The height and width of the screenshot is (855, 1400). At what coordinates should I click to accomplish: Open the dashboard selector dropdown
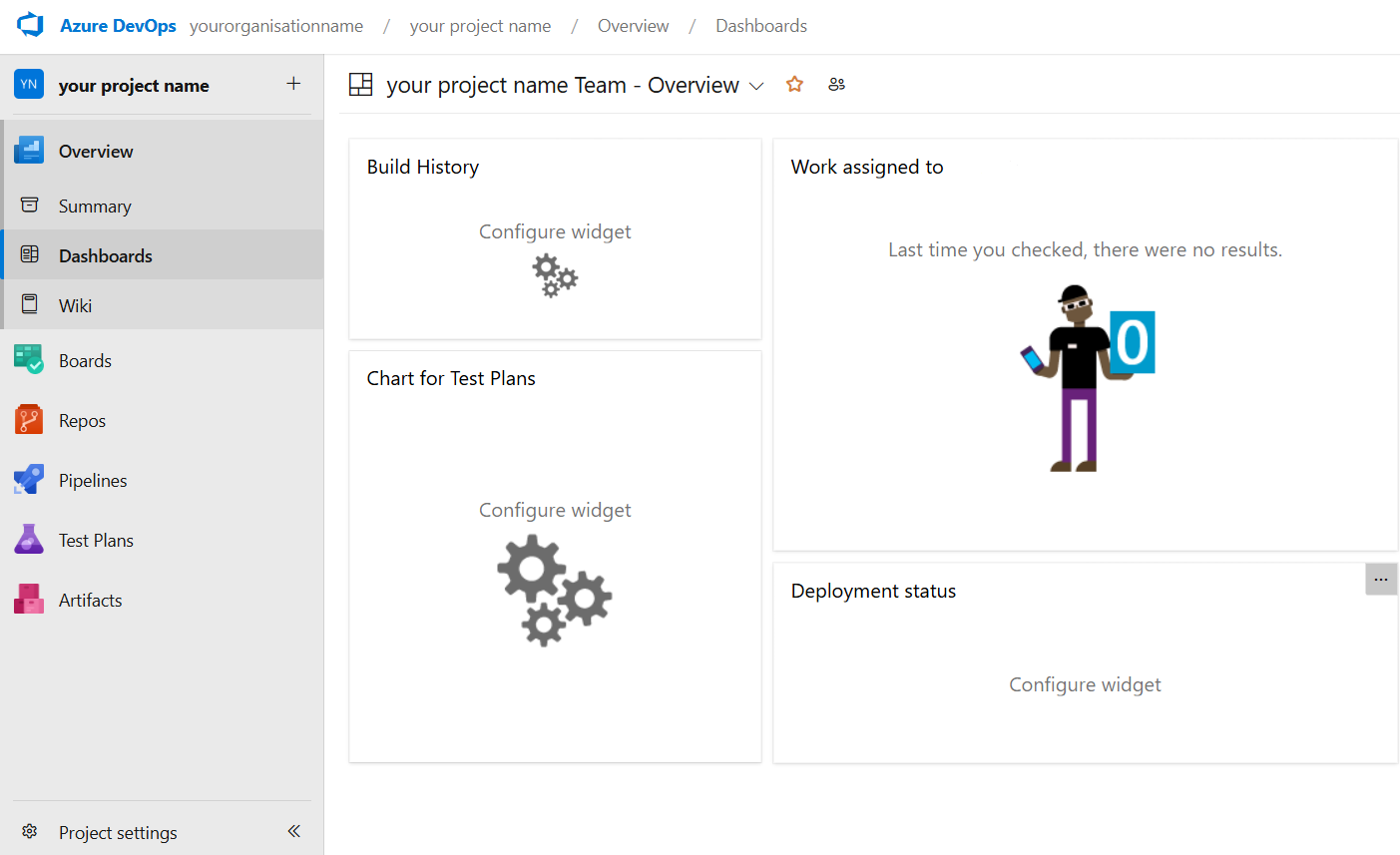[x=756, y=86]
